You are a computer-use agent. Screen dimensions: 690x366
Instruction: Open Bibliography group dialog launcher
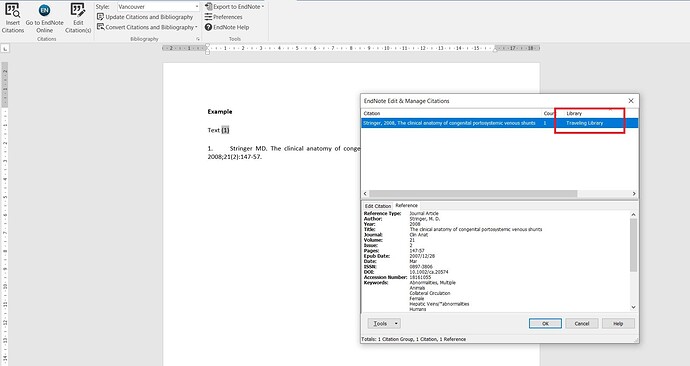[198, 39]
